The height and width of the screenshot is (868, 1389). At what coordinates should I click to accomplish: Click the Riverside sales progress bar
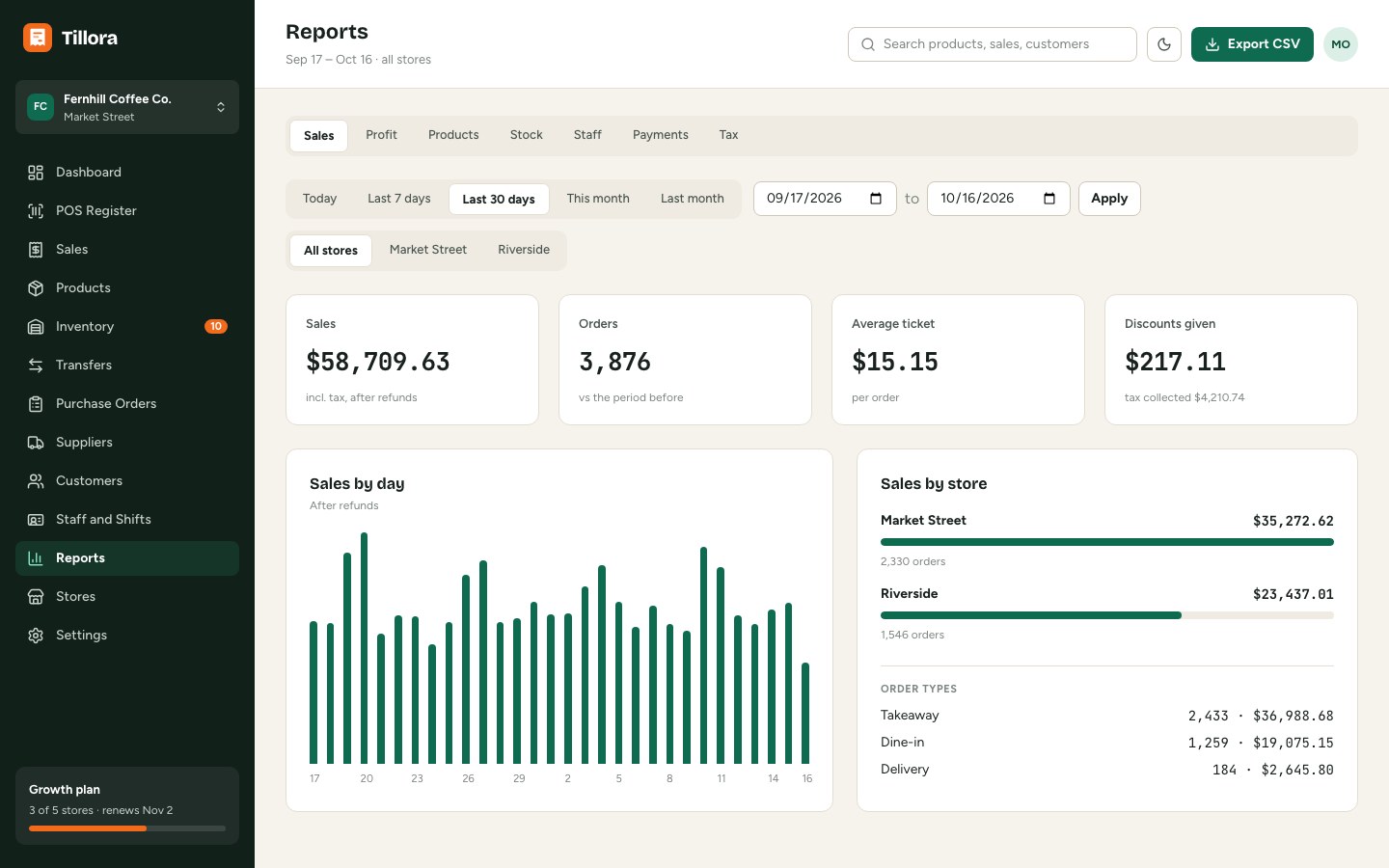(1107, 615)
